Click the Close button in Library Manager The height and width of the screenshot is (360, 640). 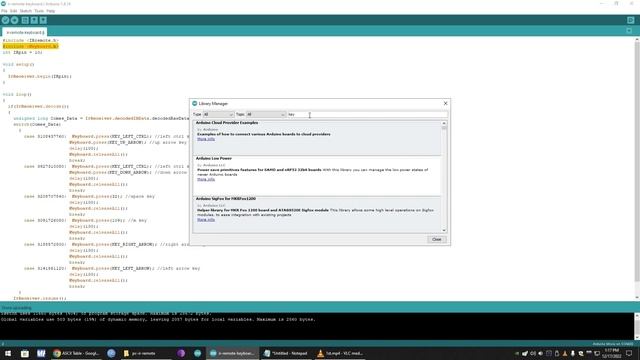(436, 239)
